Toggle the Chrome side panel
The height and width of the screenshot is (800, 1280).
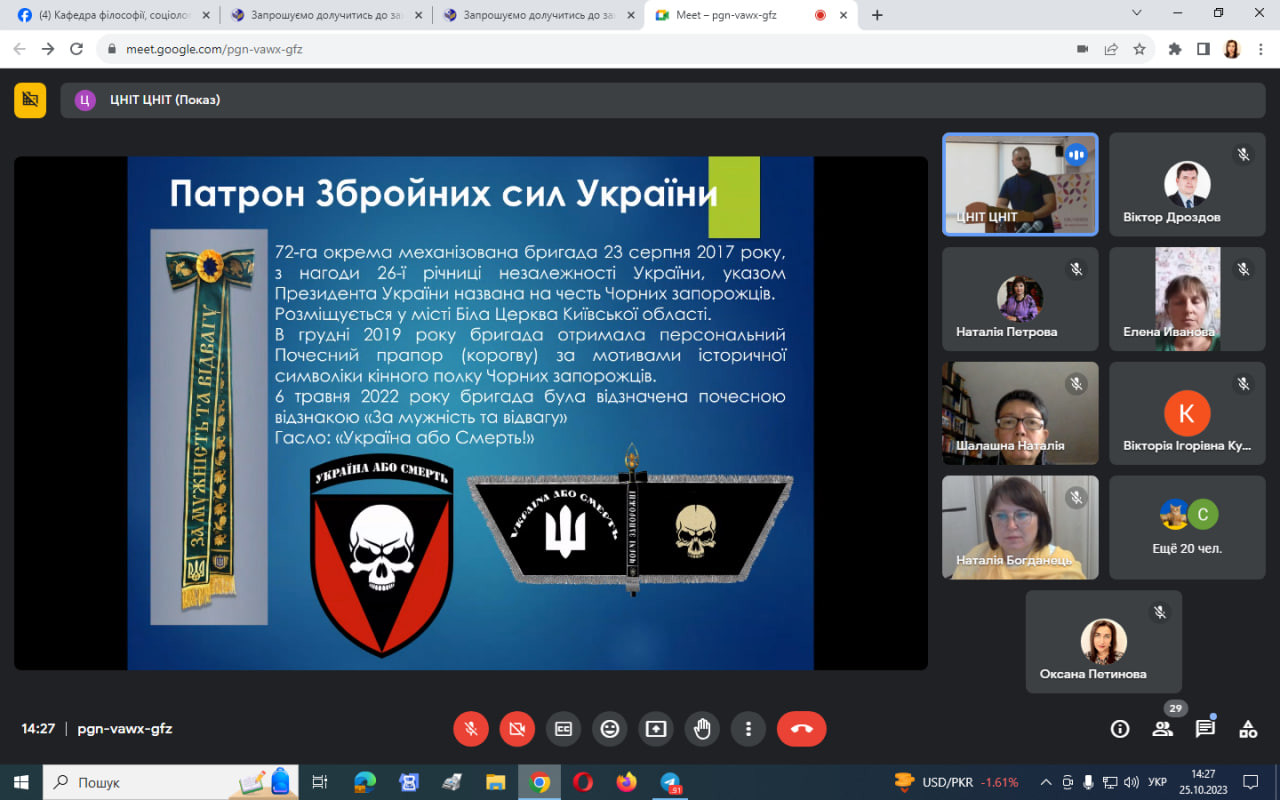1203,49
